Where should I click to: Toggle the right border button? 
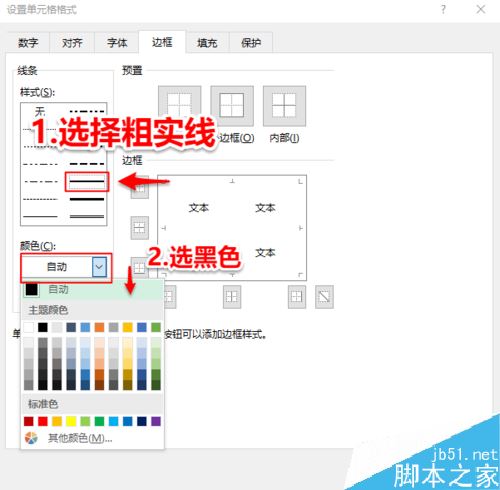click(x=297, y=296)
